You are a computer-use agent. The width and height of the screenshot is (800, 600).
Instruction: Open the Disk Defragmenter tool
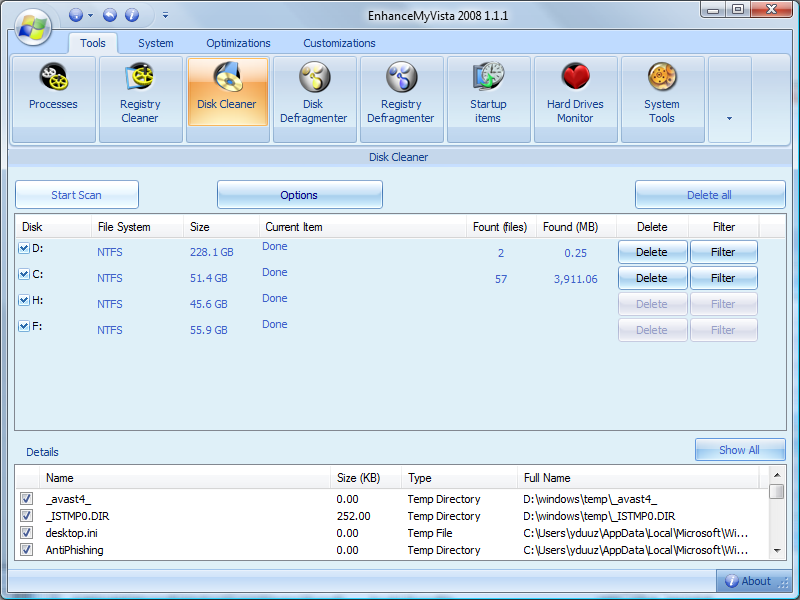click(314, 99)
